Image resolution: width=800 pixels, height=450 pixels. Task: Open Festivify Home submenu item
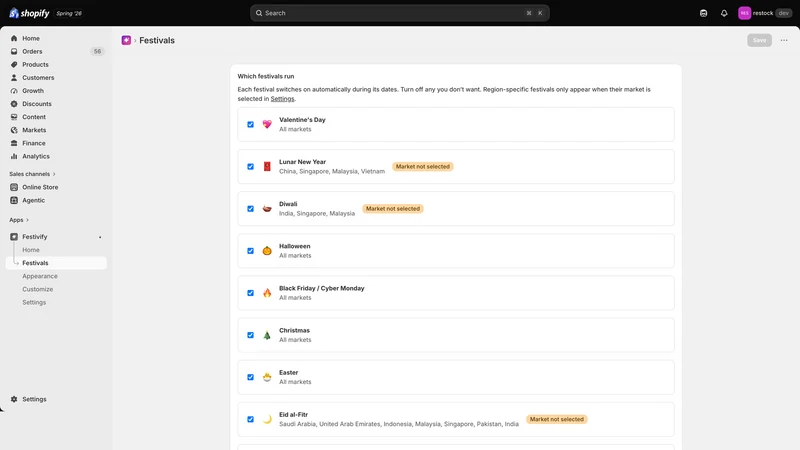31,250
